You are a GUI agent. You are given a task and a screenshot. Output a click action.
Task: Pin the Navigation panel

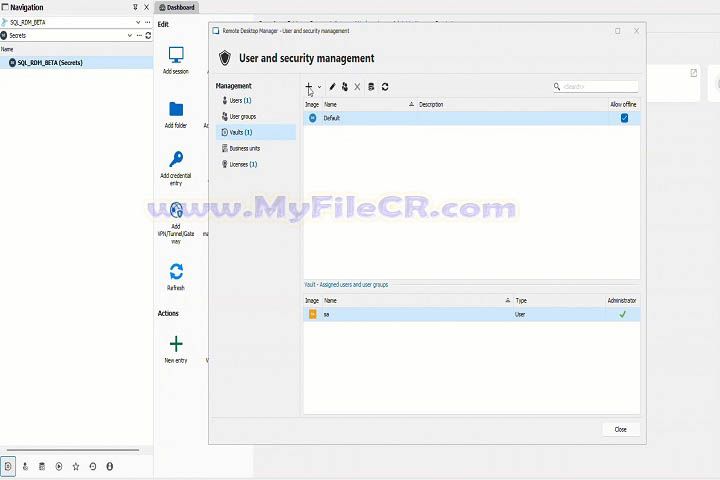[x=135, y=7]
